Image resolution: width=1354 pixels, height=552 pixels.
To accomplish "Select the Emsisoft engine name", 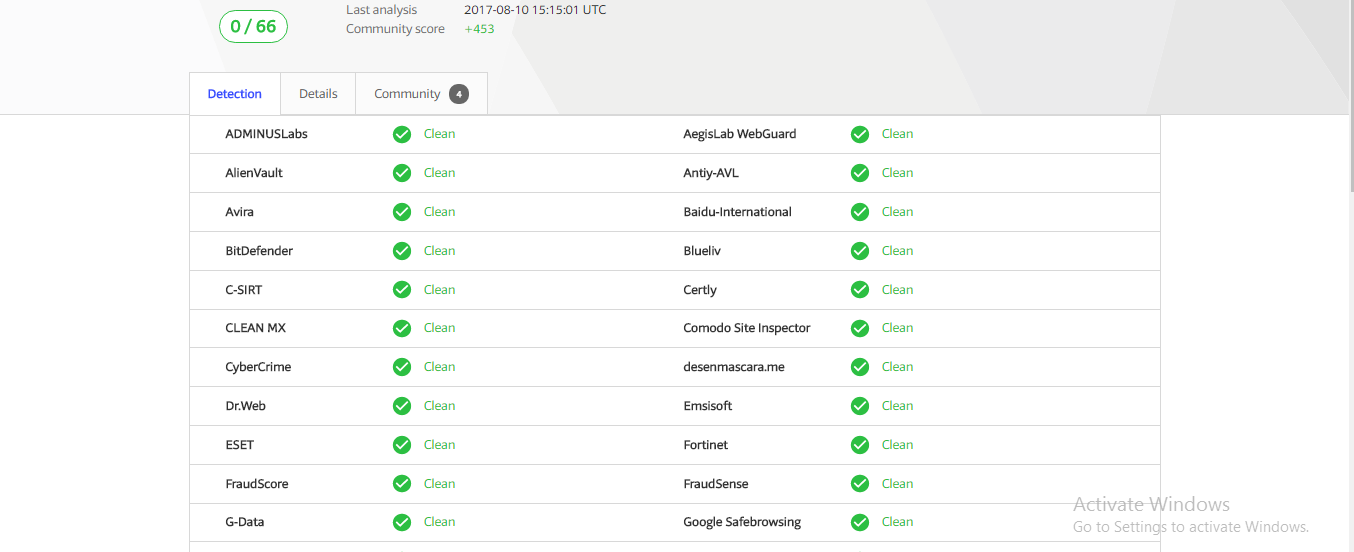I will point(708,406).
